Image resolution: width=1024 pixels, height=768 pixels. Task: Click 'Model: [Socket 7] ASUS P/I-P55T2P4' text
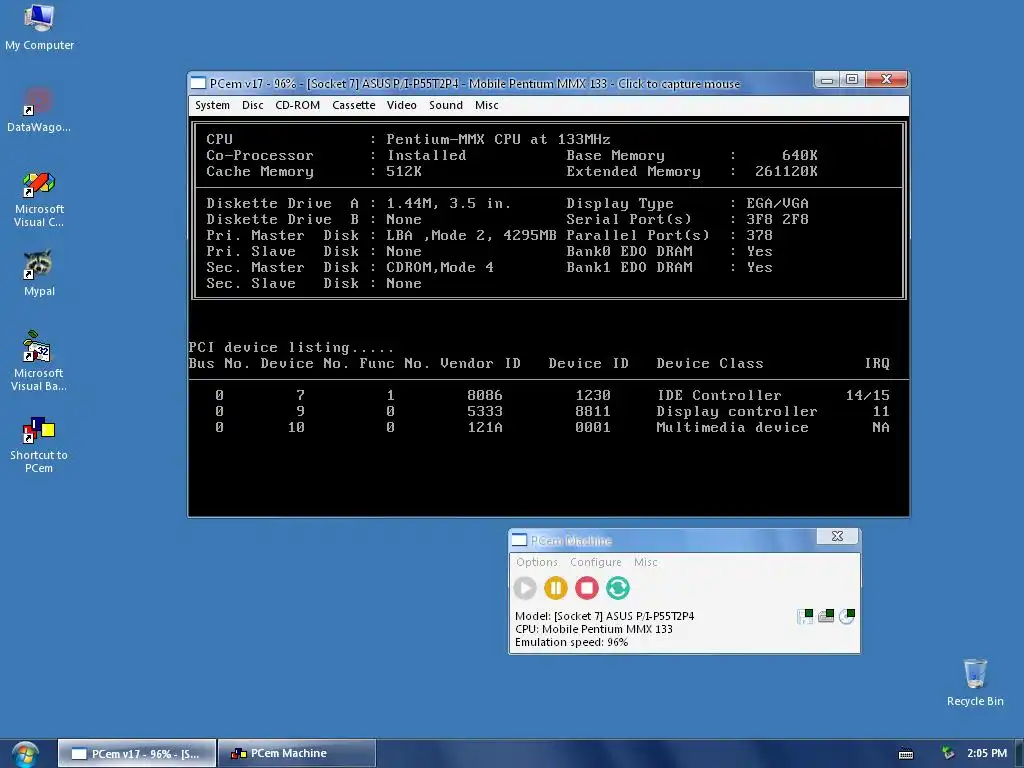(x=605, y=616)
